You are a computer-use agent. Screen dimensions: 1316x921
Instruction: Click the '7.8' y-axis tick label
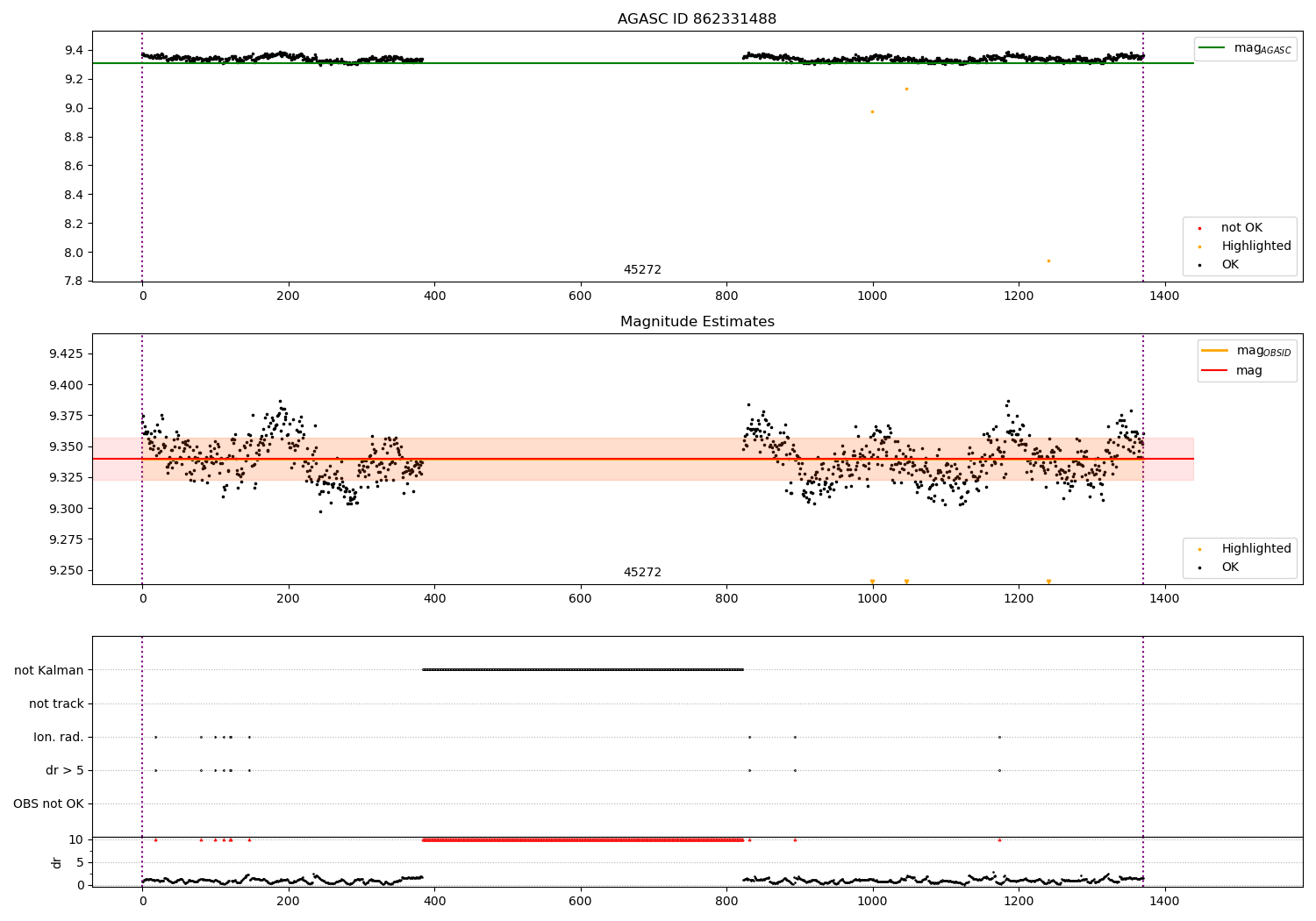tap(75, 282)
